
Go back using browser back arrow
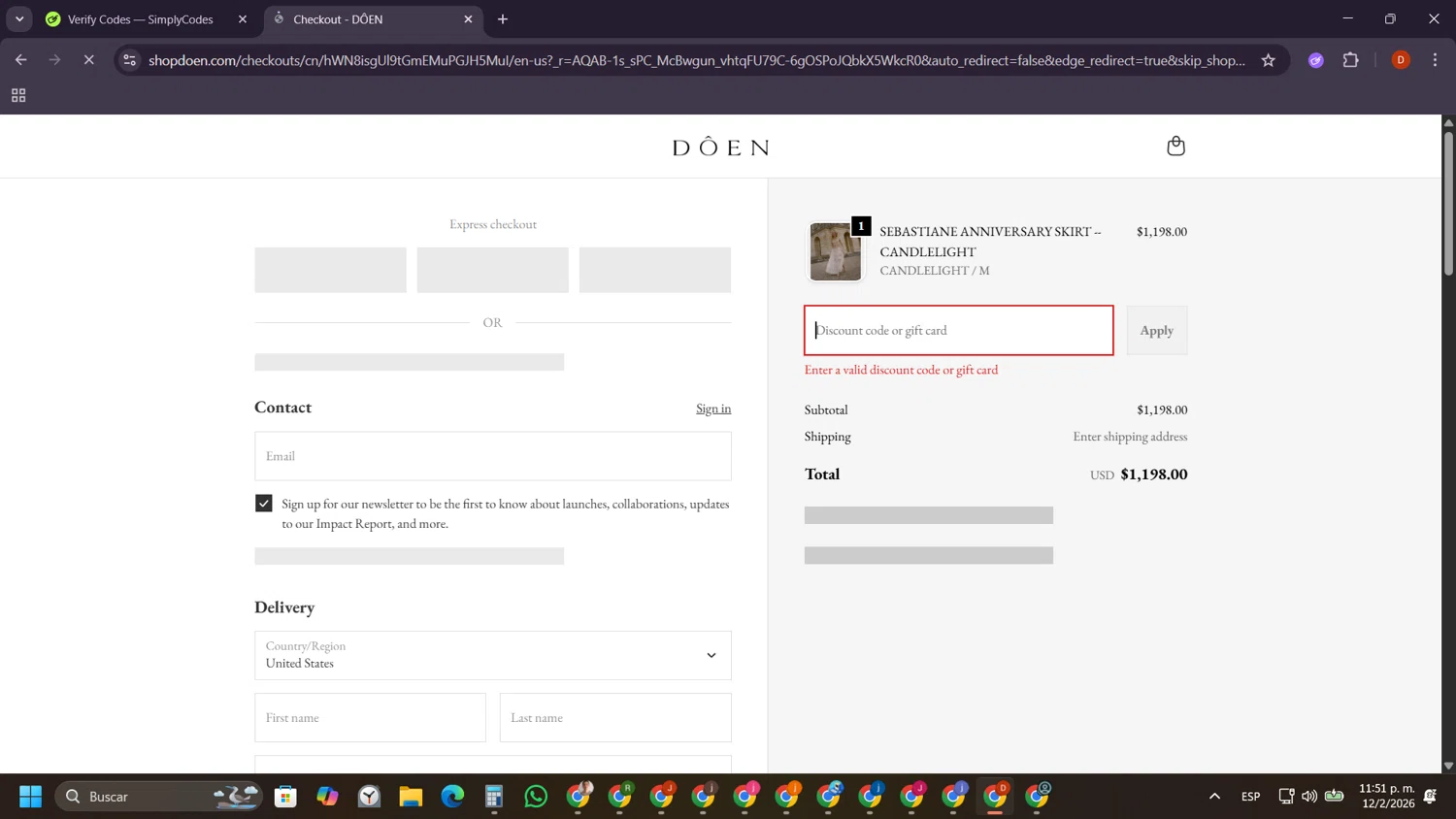pyautogui.click(x=21, y=60)
